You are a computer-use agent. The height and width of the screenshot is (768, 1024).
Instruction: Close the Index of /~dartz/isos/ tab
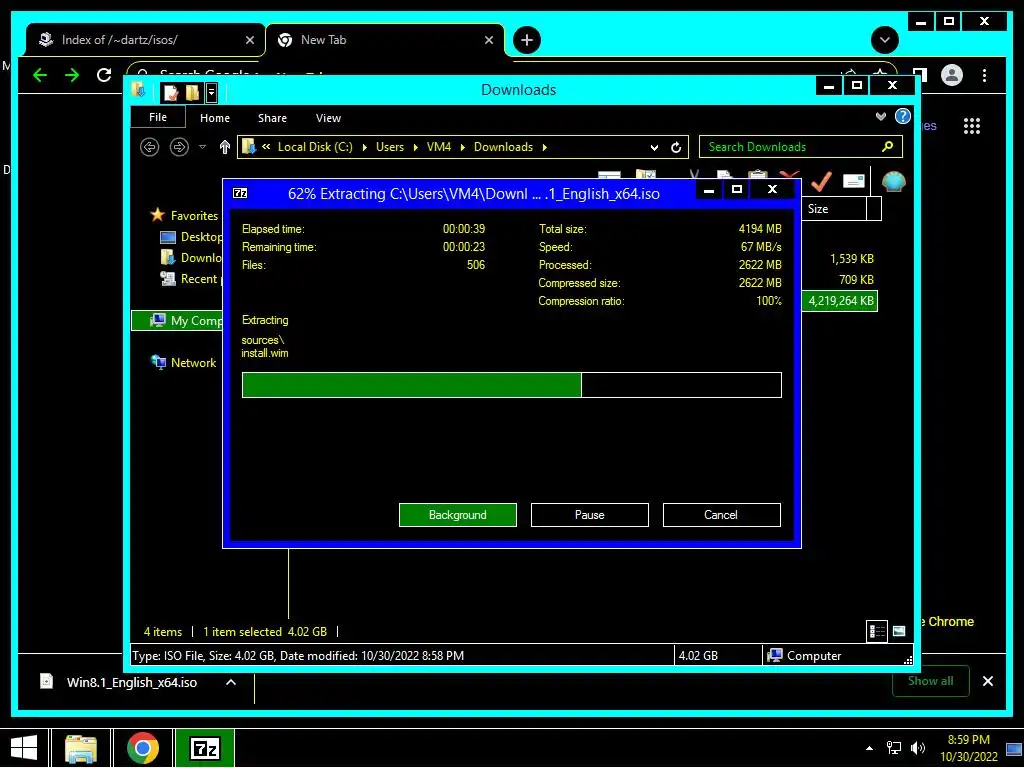[x=249, y=40]
